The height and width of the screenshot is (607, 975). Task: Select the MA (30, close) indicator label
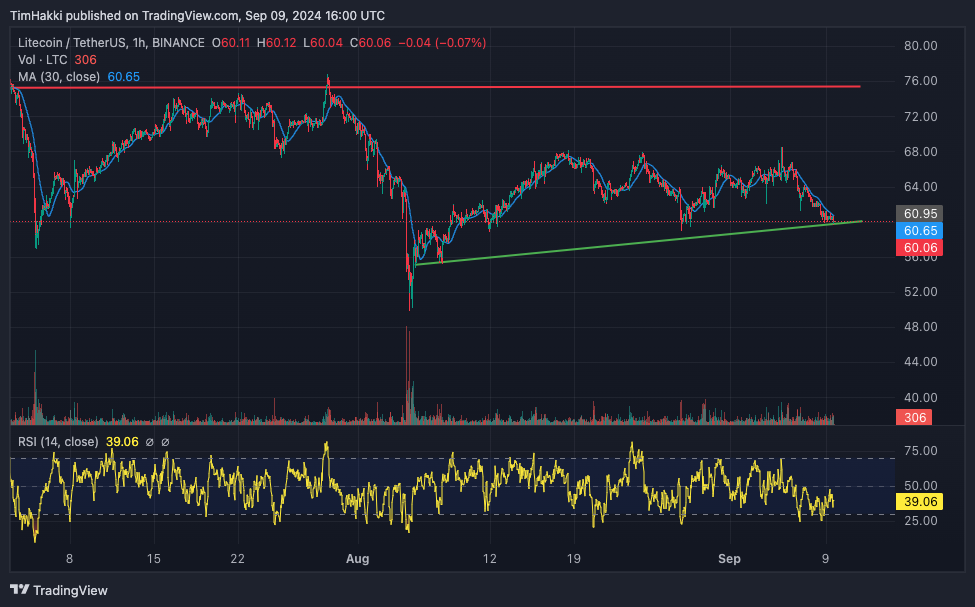pyautogui.click(x=59, y=76)
